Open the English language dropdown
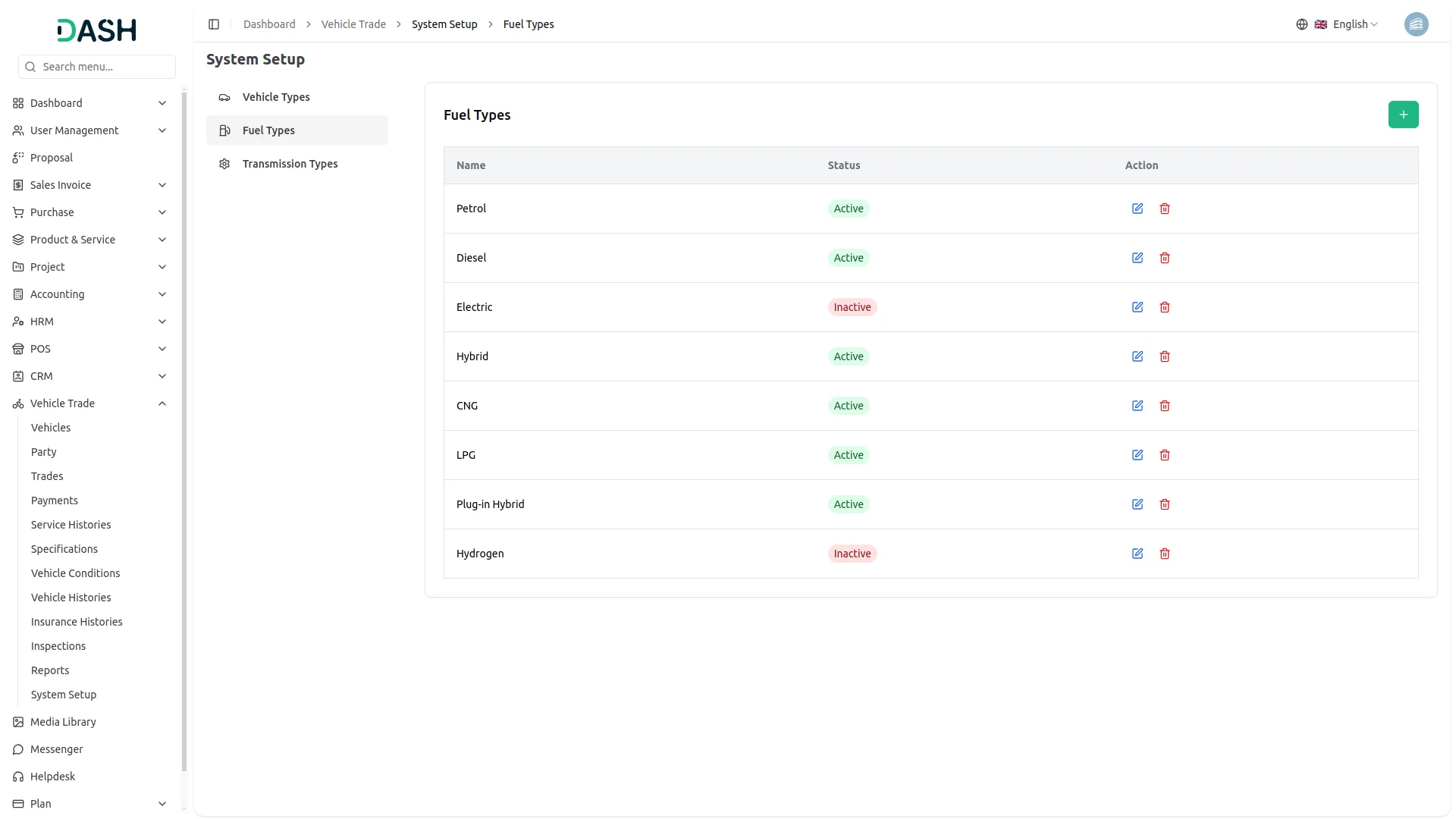This screenshot has height=819, width=1456. click(1346, 24)
